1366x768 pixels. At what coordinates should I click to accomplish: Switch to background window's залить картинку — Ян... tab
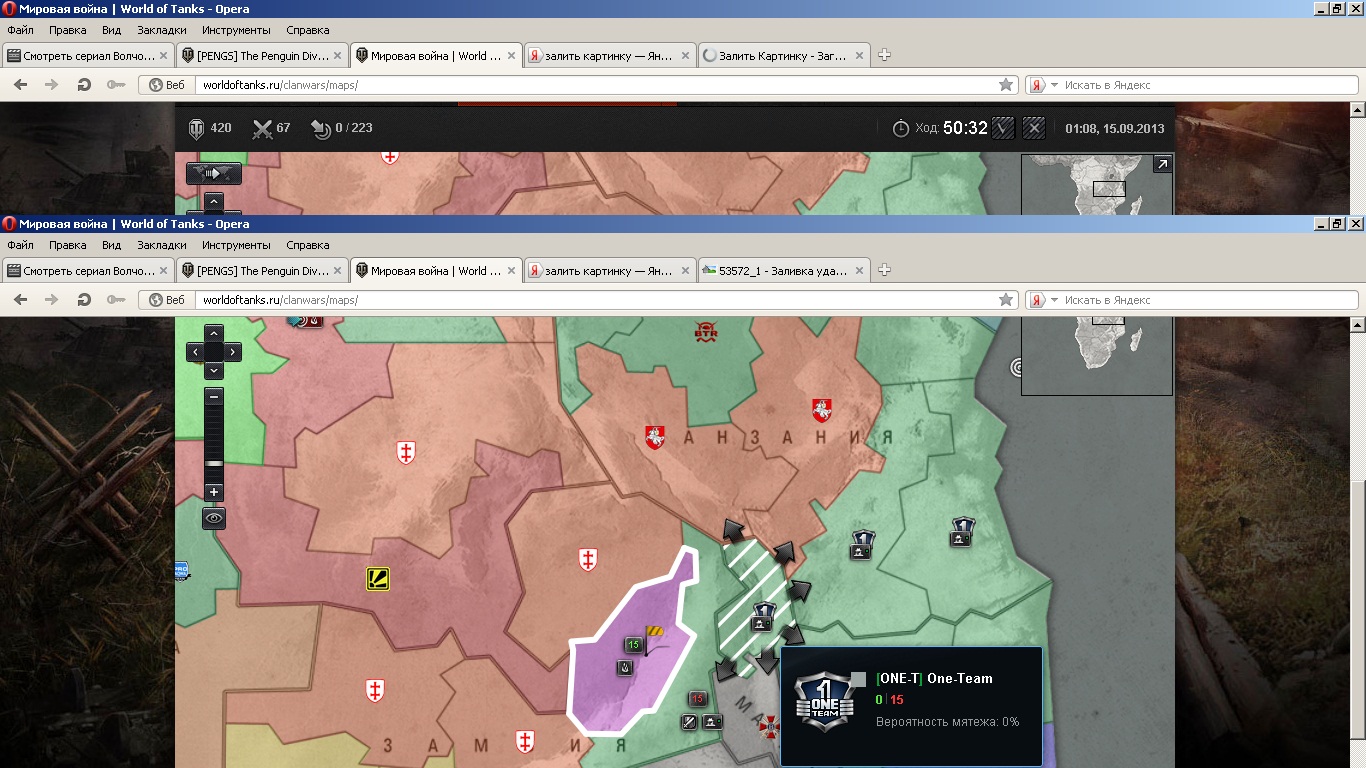click(609, 56)
